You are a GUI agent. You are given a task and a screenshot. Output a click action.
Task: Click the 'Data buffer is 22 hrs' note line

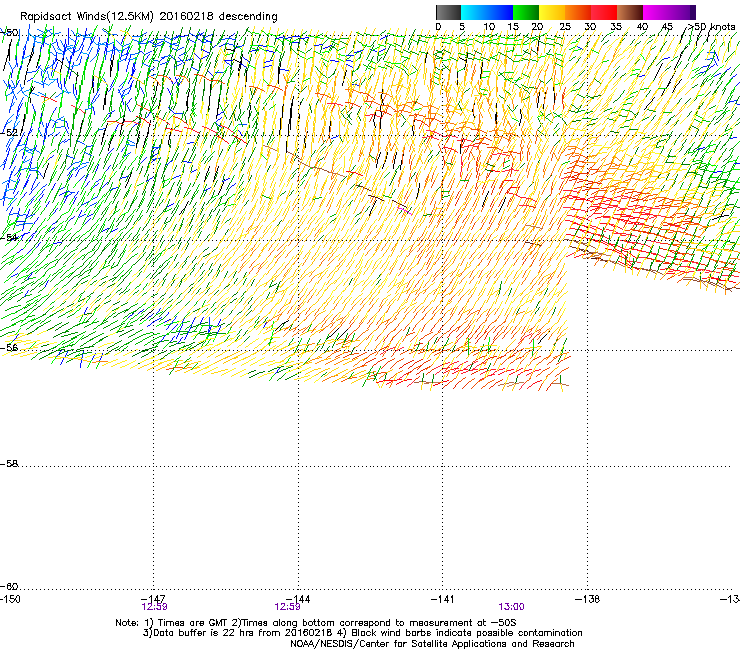(x=362, y=633)
